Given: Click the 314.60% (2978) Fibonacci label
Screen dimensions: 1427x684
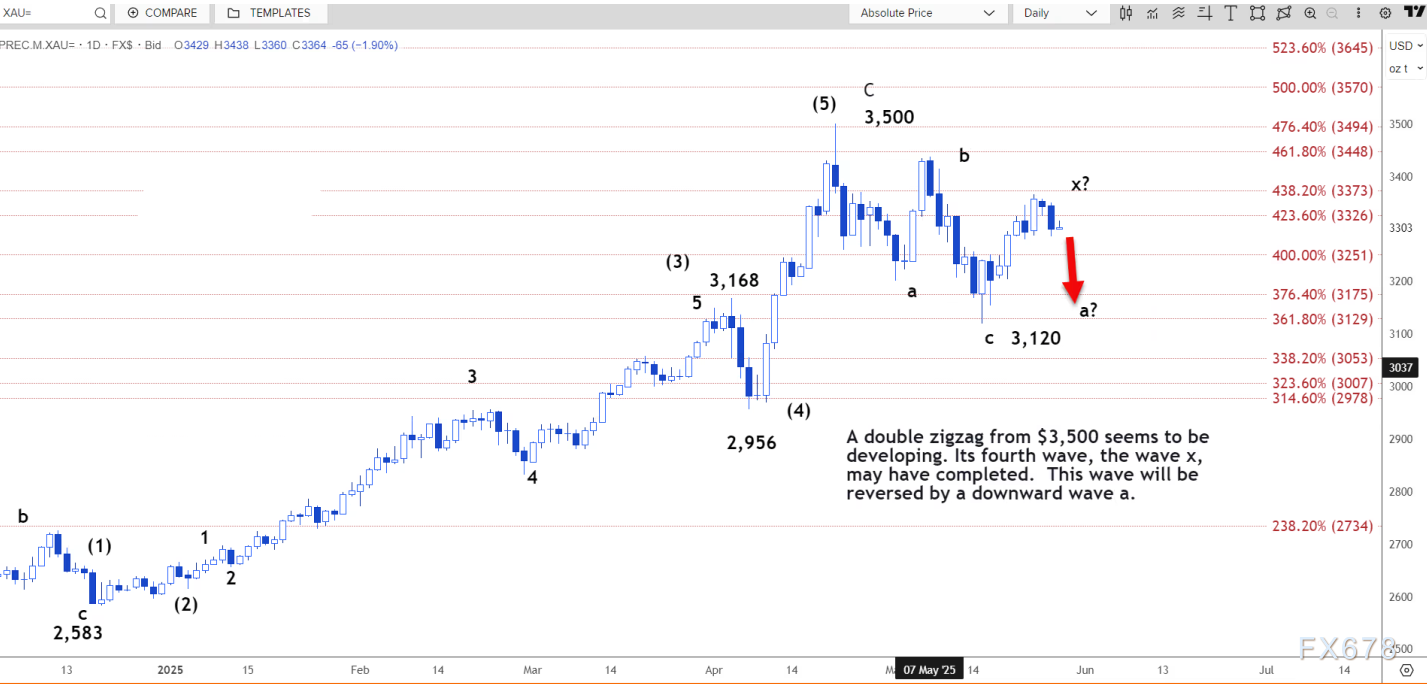Looking at the screenshot, I should point(1321,397).
